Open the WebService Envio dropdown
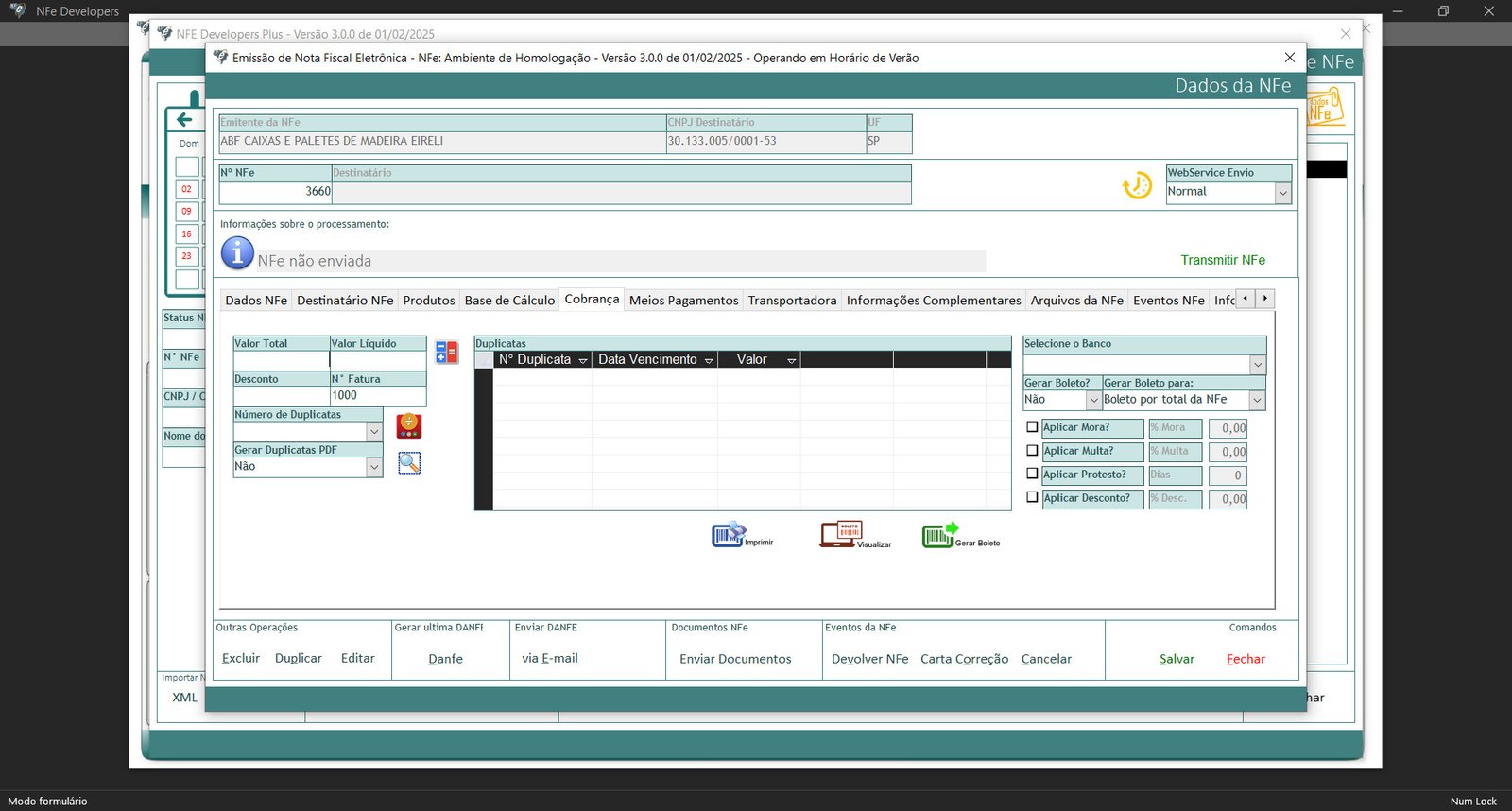The width and height of the screenshot is (1512, 811). point(1282,192)
